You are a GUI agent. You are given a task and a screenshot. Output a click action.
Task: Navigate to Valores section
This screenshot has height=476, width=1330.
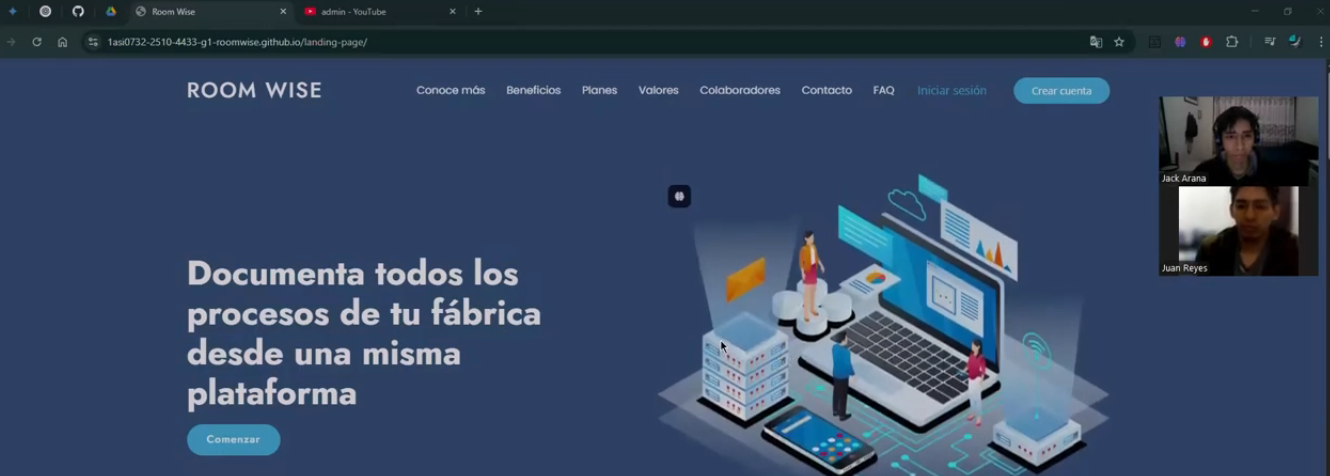658,90
